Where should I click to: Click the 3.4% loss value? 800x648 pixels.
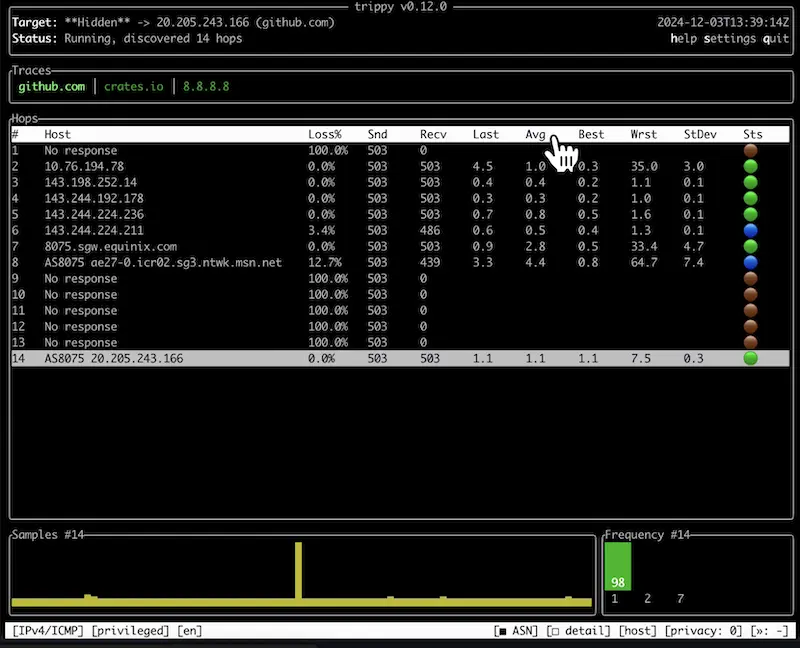pyautogui.click(x=321, y=230)
